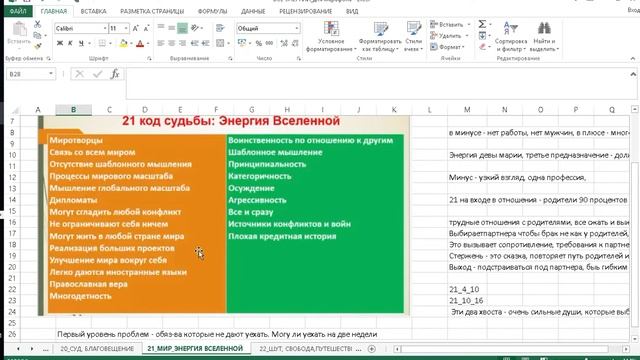Click the Формат cells button

(448, 47)
